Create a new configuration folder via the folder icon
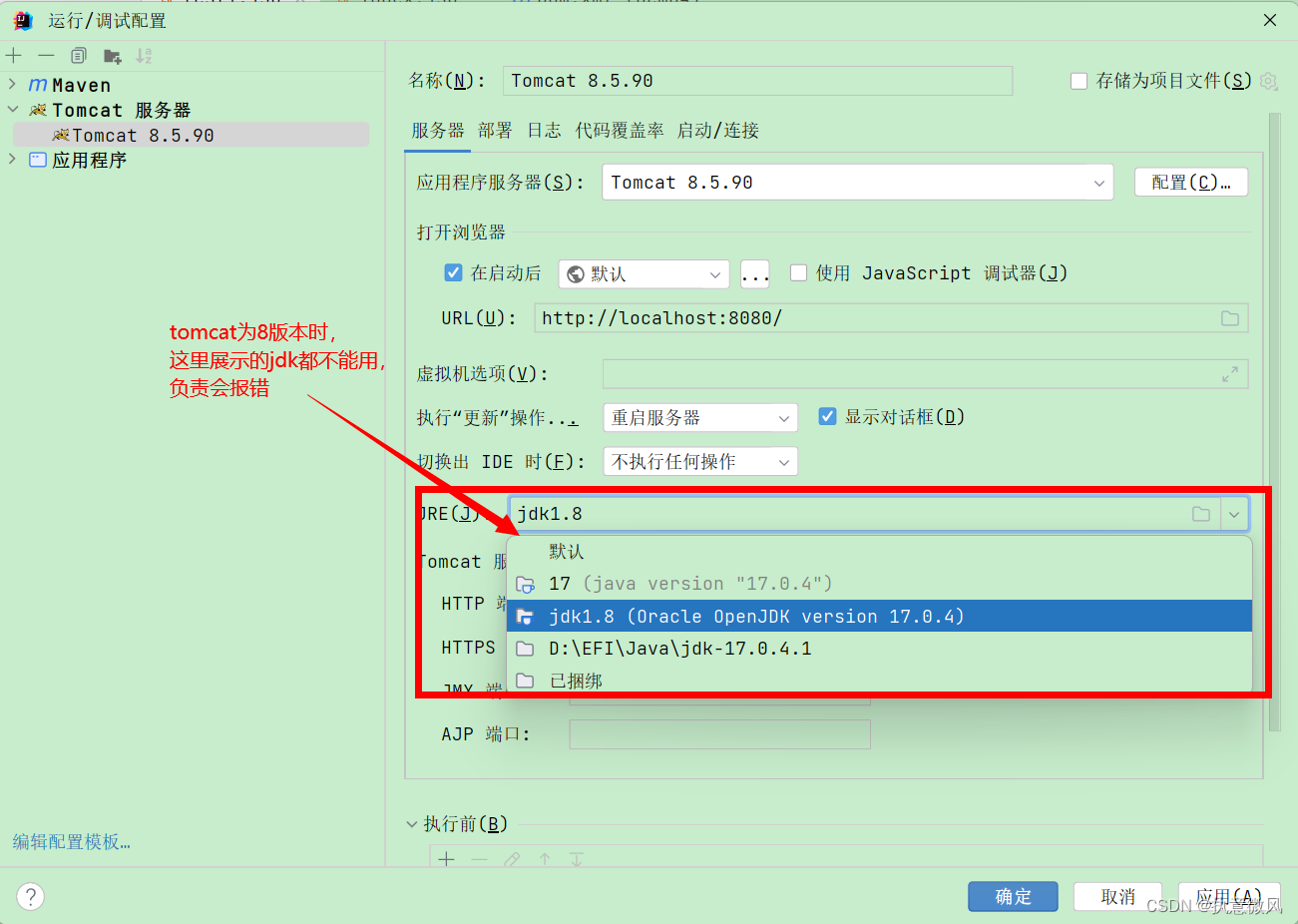The height and width of the screenshot is (924, 1298). tap(113, 55)
